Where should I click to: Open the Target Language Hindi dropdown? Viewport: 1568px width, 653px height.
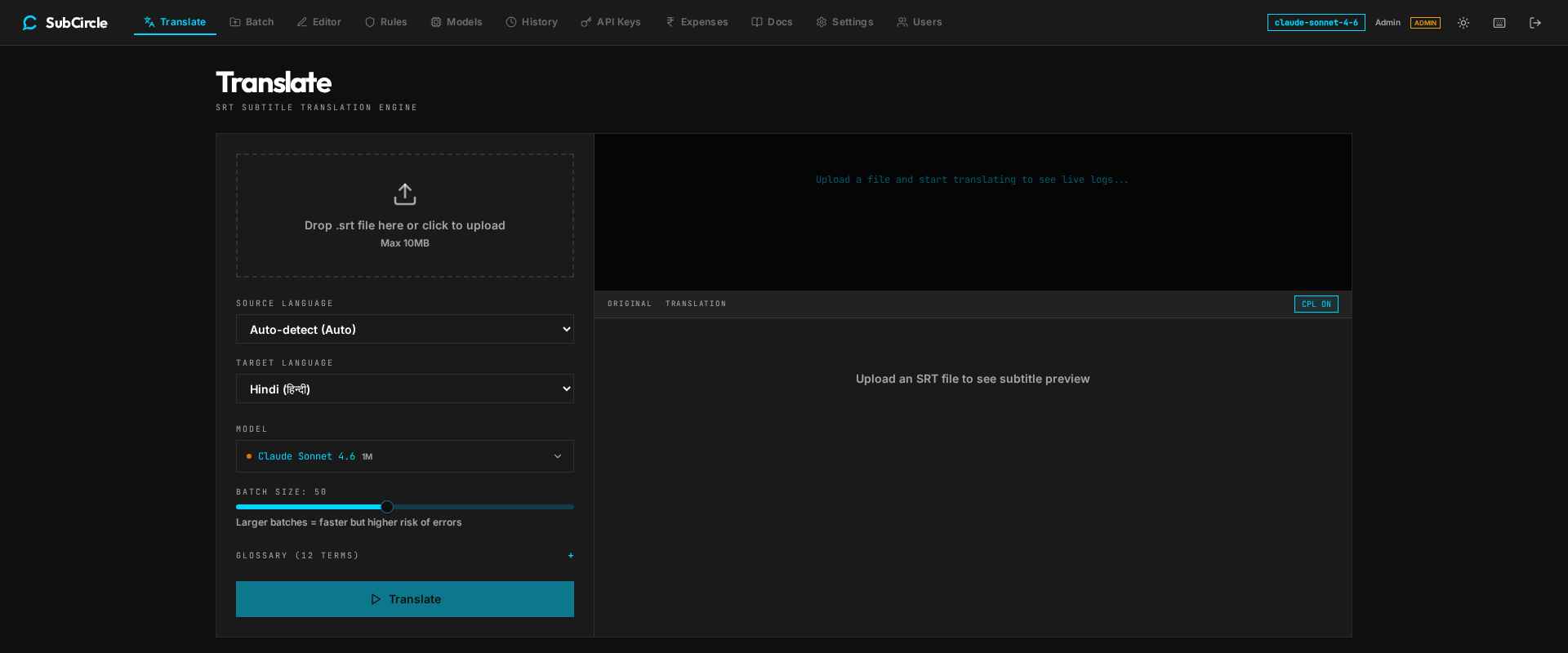click(405, 389)
